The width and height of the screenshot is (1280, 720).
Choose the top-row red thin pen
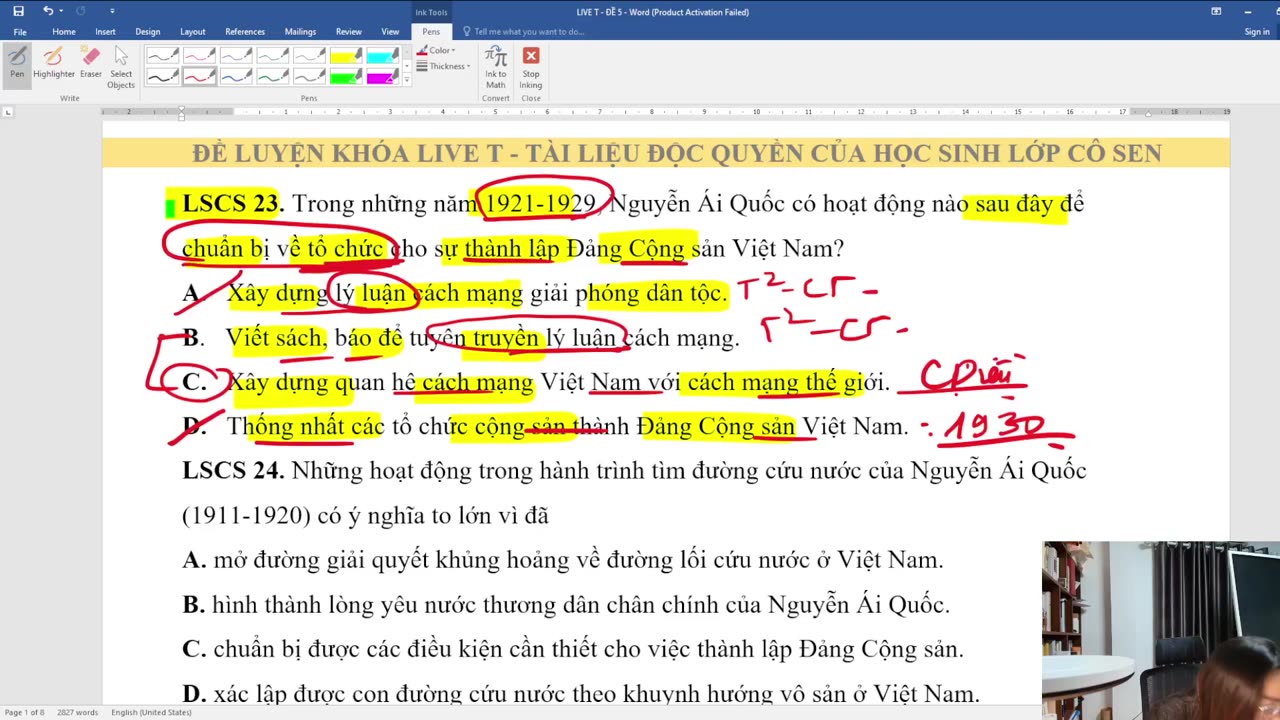199,56
